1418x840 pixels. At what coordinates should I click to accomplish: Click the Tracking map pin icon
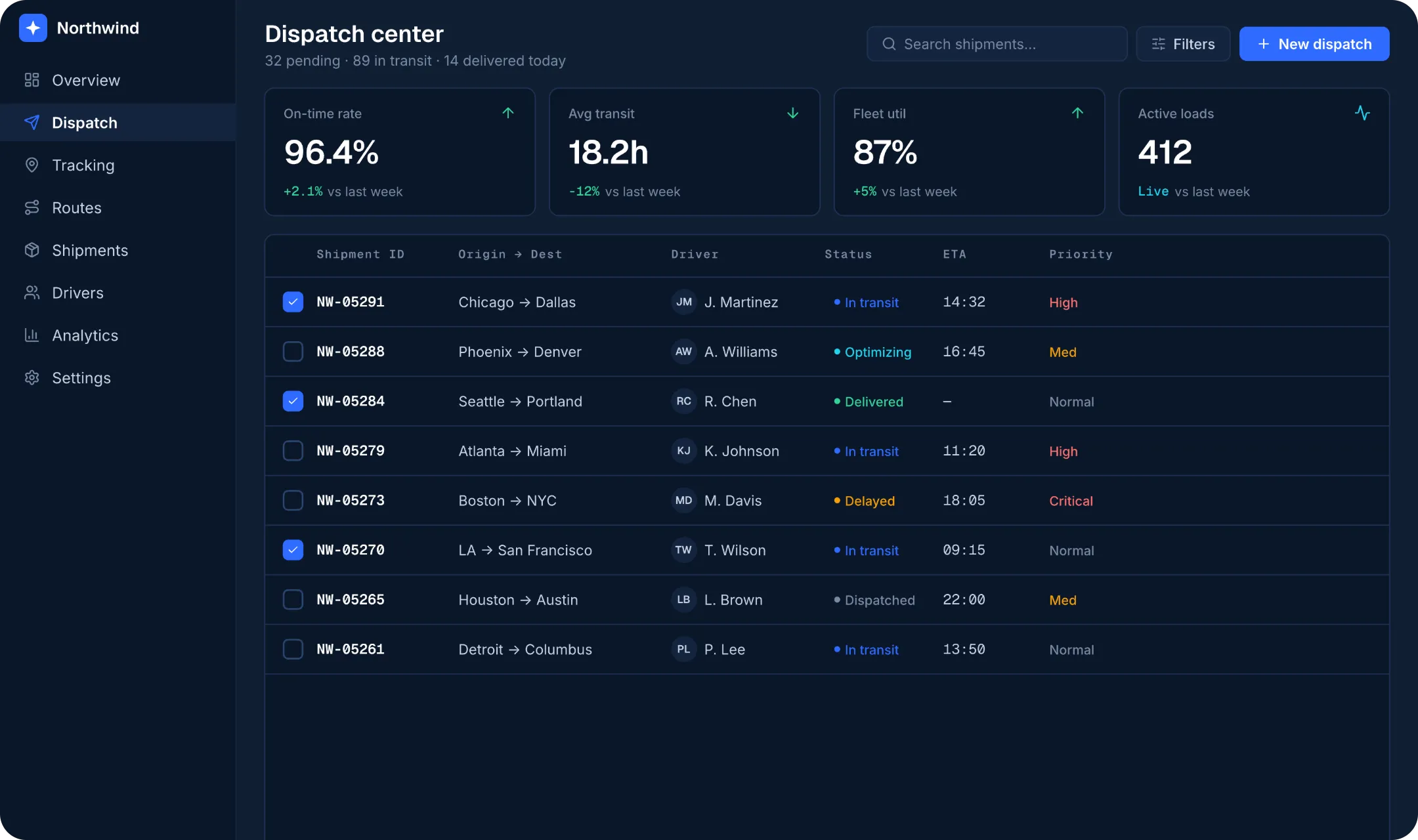(32, 165)
